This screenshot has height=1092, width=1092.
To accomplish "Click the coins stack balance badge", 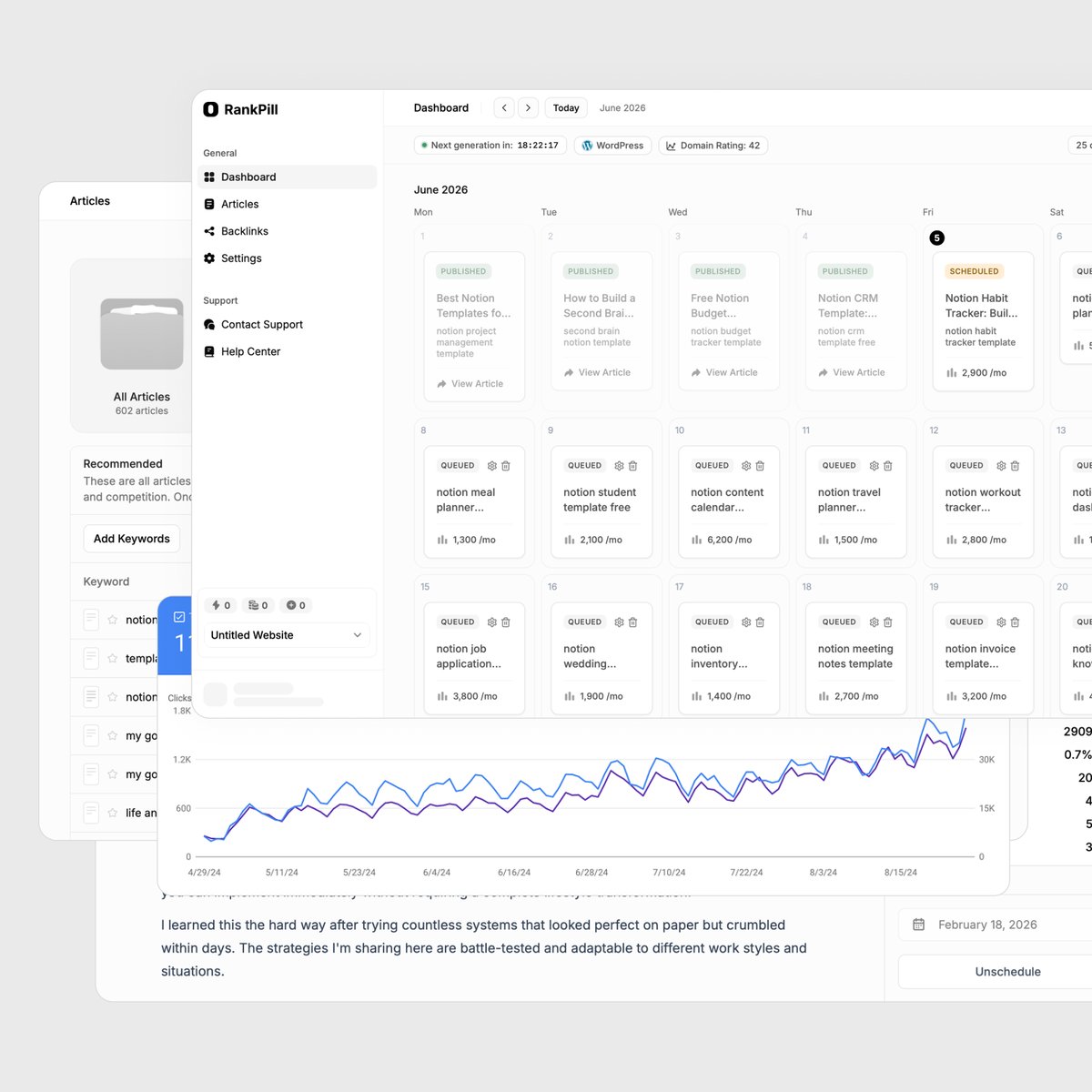I will pyautogui.click(x=258, y=605).
